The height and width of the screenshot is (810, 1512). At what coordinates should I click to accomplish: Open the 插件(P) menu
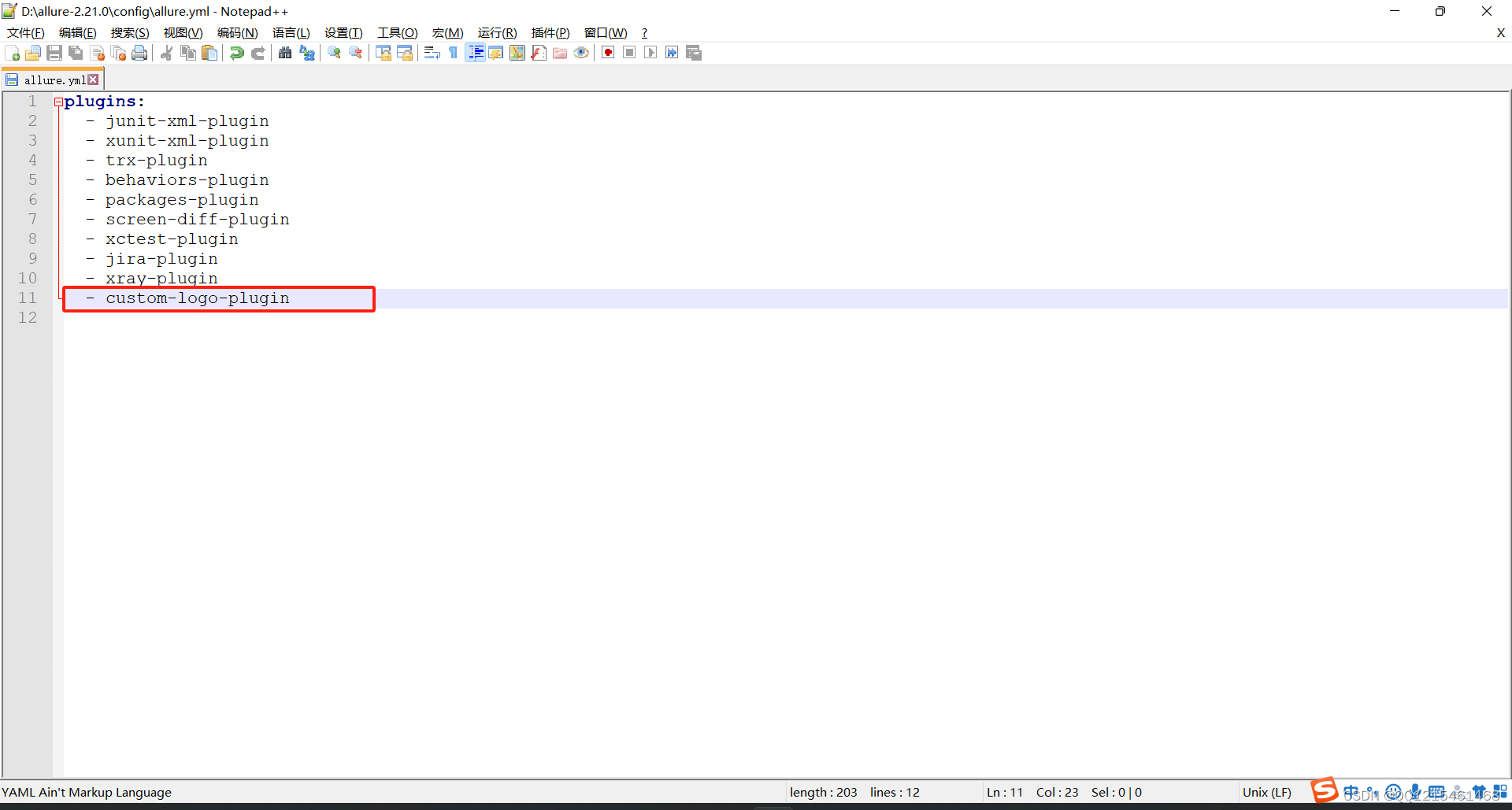tap(550, 33)
